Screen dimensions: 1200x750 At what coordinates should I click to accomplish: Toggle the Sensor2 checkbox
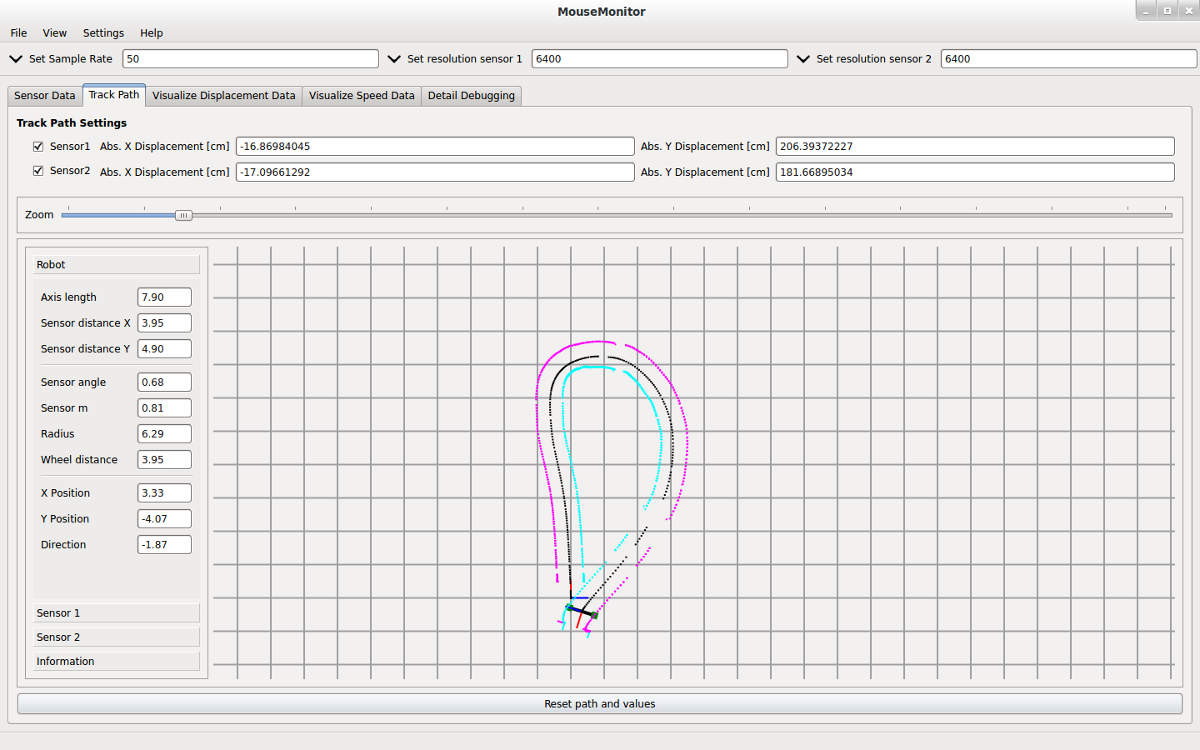[39, 171]
